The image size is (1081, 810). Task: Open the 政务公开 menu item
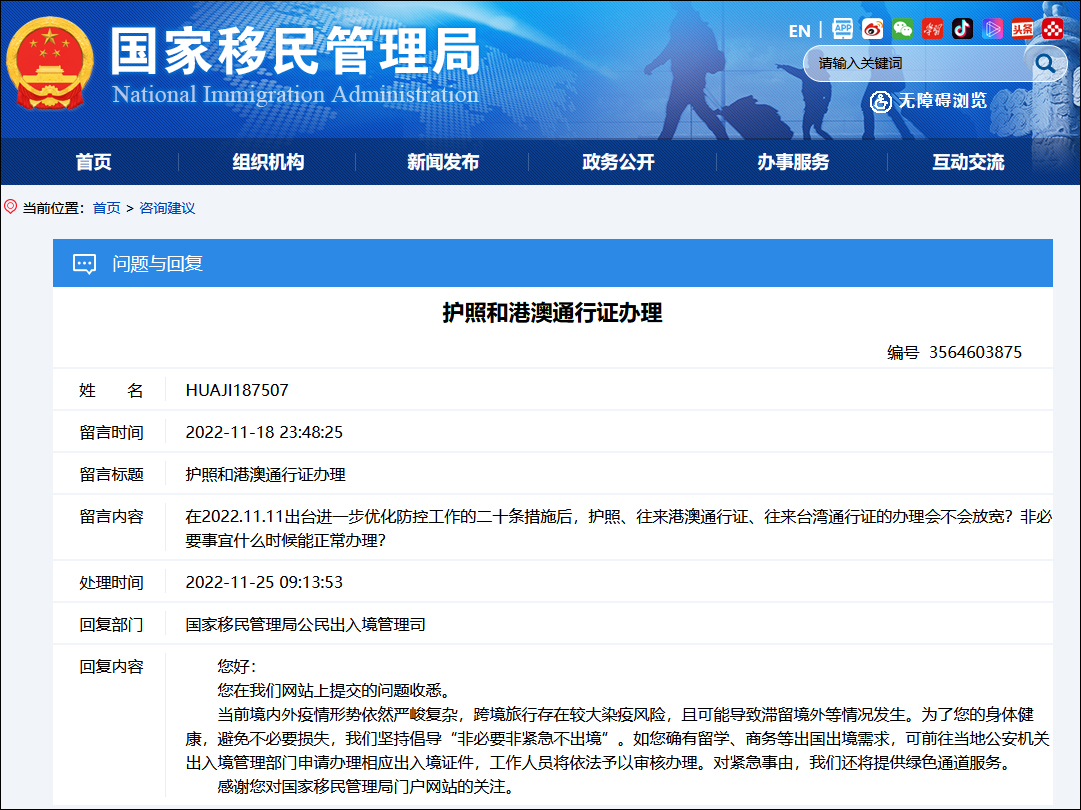click(x=618, y=162)
